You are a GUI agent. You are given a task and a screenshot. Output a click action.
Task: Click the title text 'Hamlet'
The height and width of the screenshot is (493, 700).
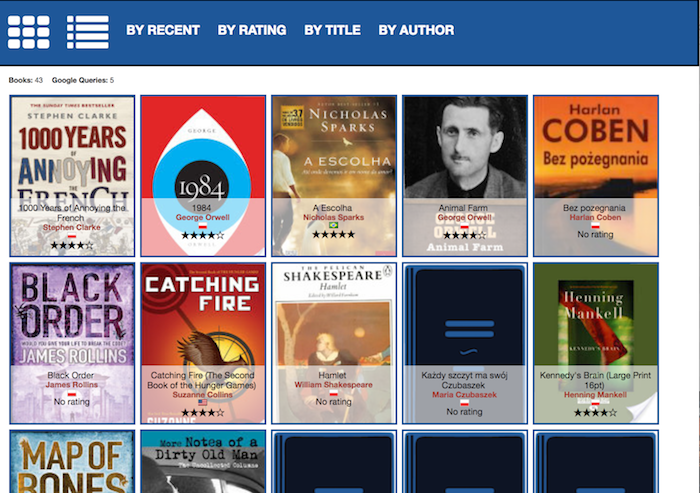(x=332, y=376)
